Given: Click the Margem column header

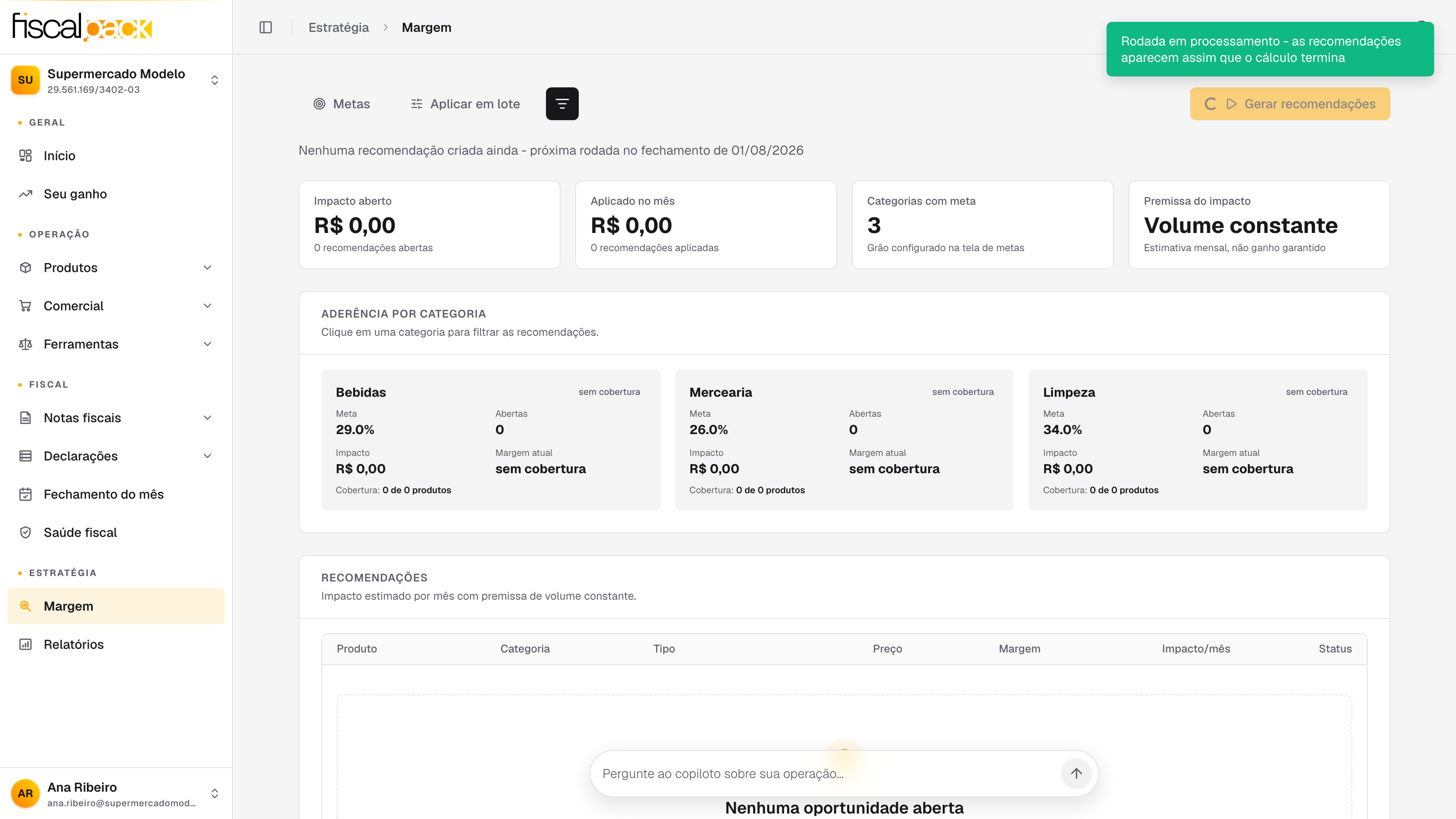Looking at the screenshot, I should tap(1019, 649).
